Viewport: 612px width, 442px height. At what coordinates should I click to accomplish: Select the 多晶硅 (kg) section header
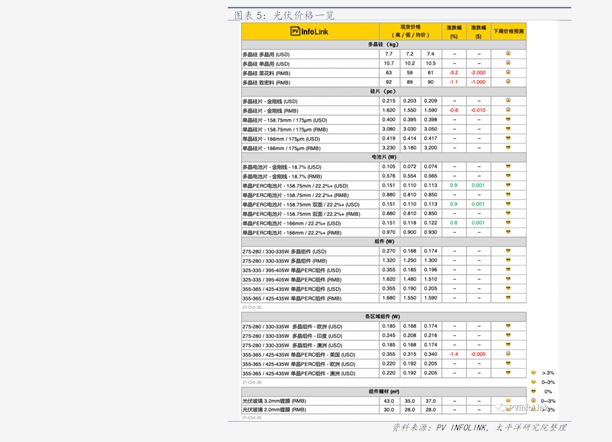click(x=384, y=45)
